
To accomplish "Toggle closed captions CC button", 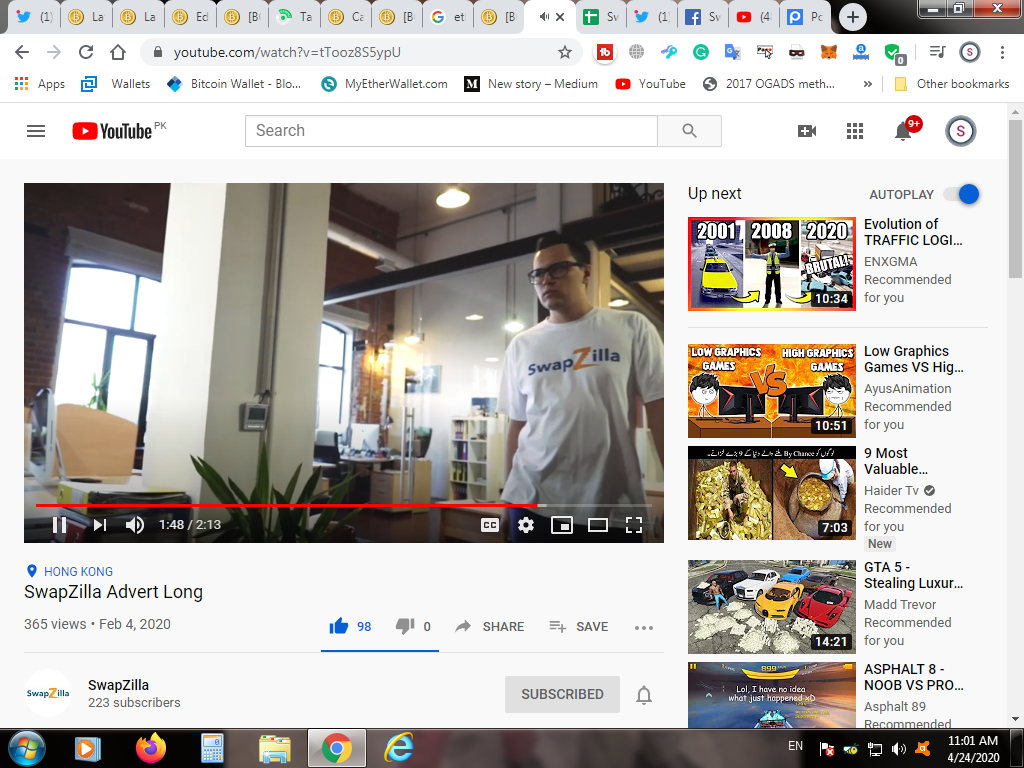I will pos(490,525).
